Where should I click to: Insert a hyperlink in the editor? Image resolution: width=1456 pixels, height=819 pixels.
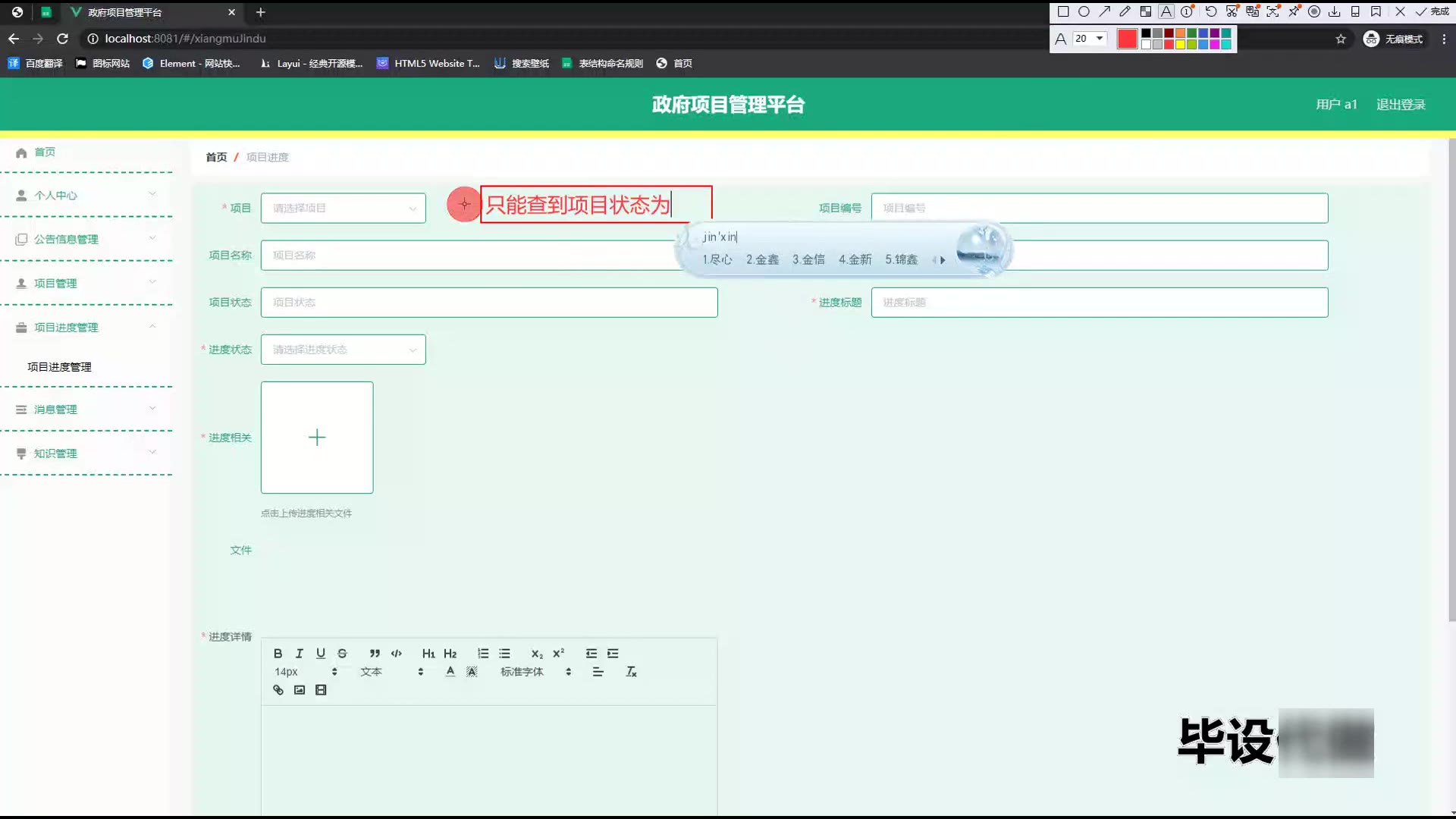click(278, 689)
